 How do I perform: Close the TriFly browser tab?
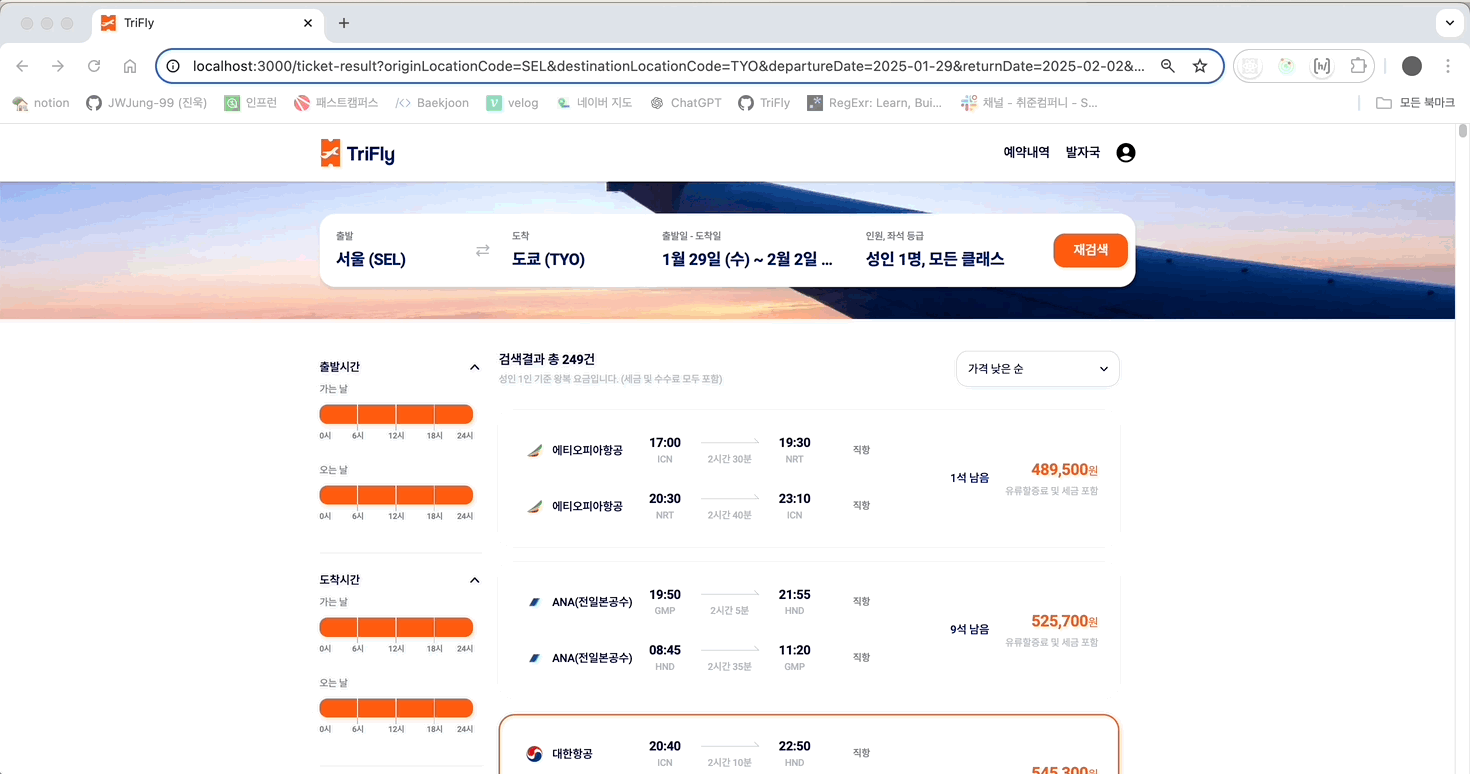308,23
